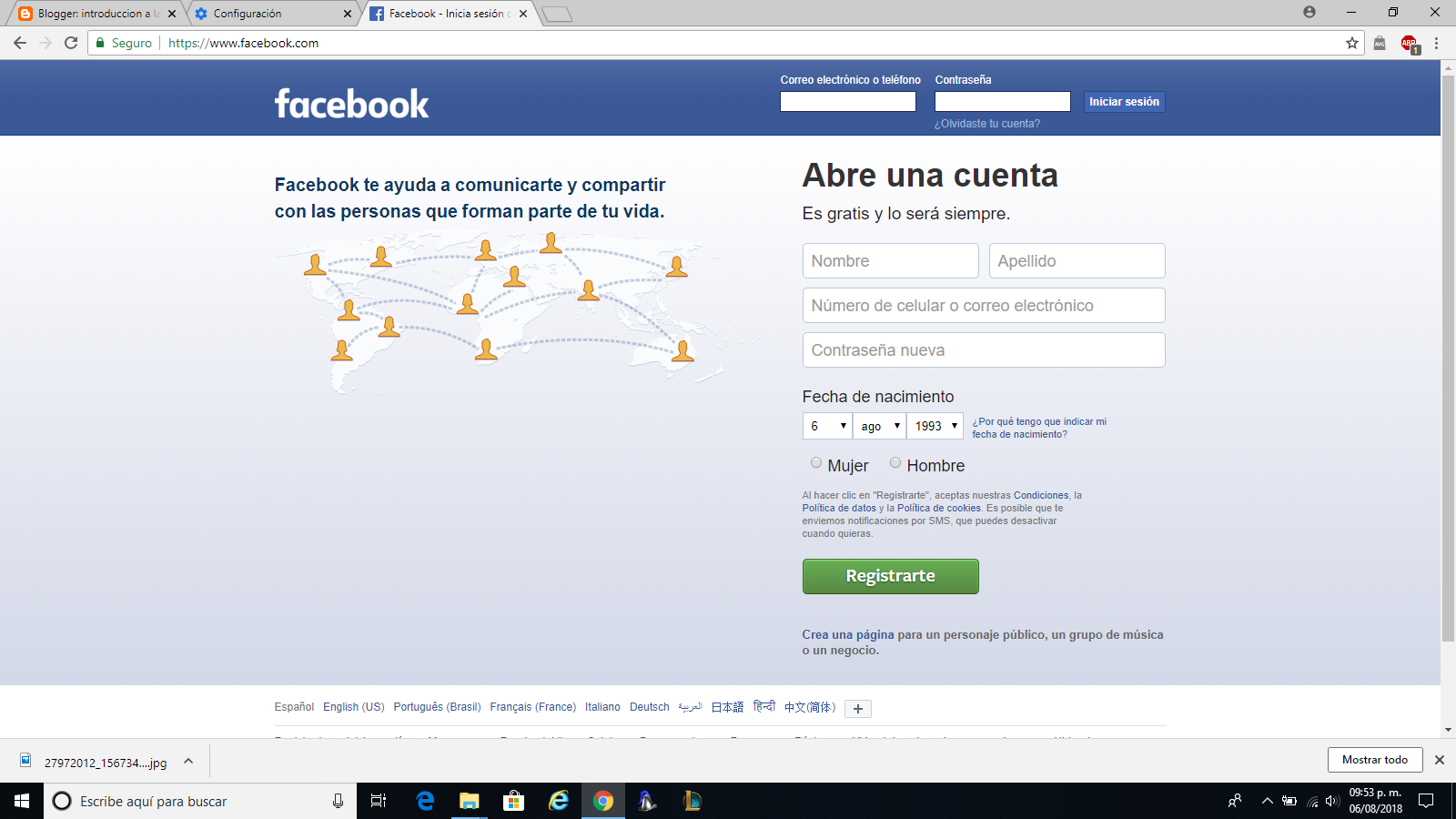Click the Facebook logo
Viewport: 1456px width, 819px height.
(x=351, y=103)
